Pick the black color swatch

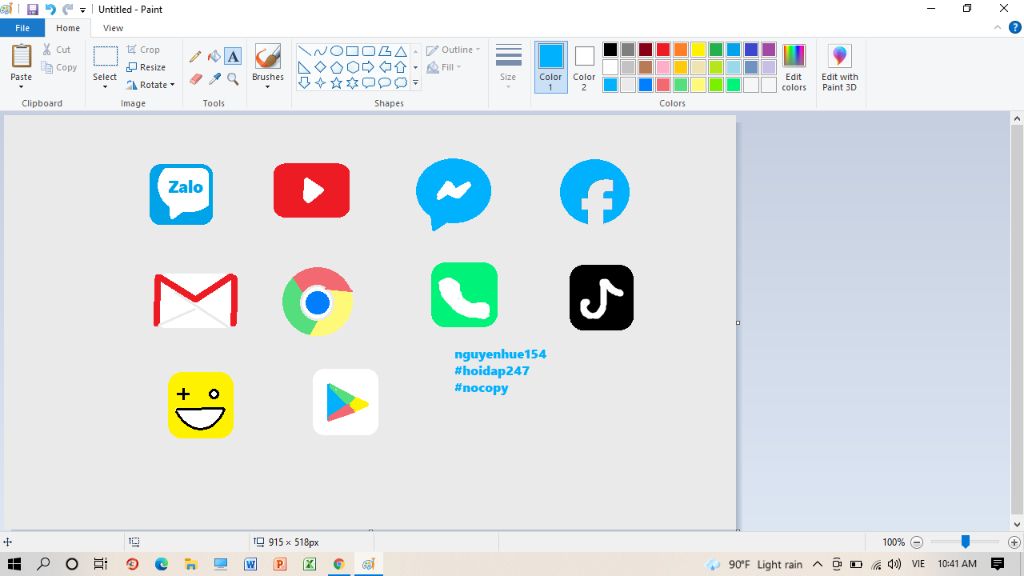[x=610, y=50]
